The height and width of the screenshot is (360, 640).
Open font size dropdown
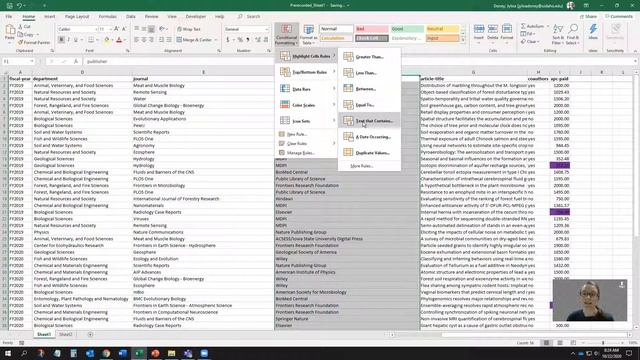110,29
